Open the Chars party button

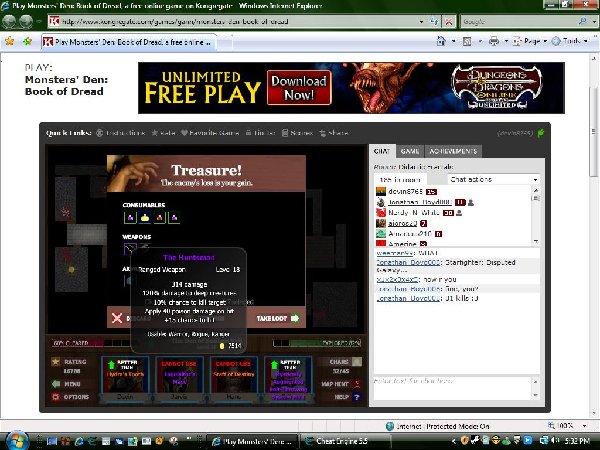(x=357, y=361)
